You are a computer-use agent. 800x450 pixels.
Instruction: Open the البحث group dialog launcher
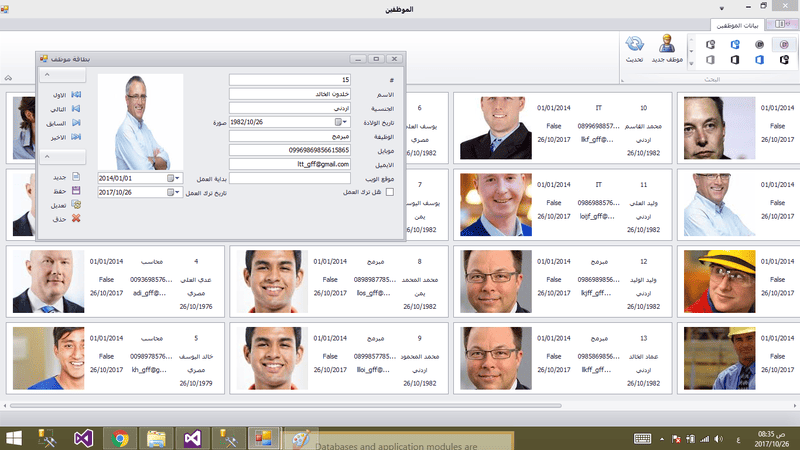point(622,81)
